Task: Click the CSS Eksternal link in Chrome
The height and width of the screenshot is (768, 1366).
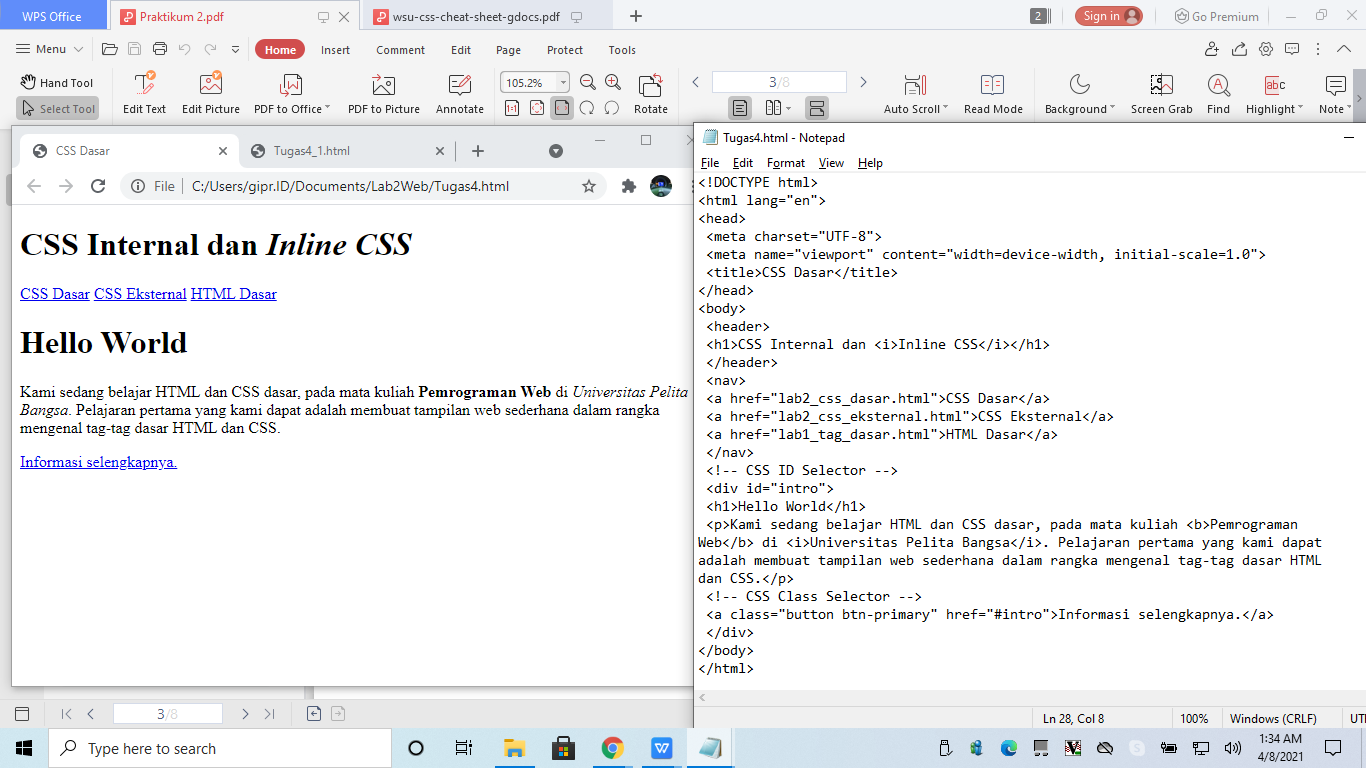Action: pyautogui.click(x=139, y=294)
